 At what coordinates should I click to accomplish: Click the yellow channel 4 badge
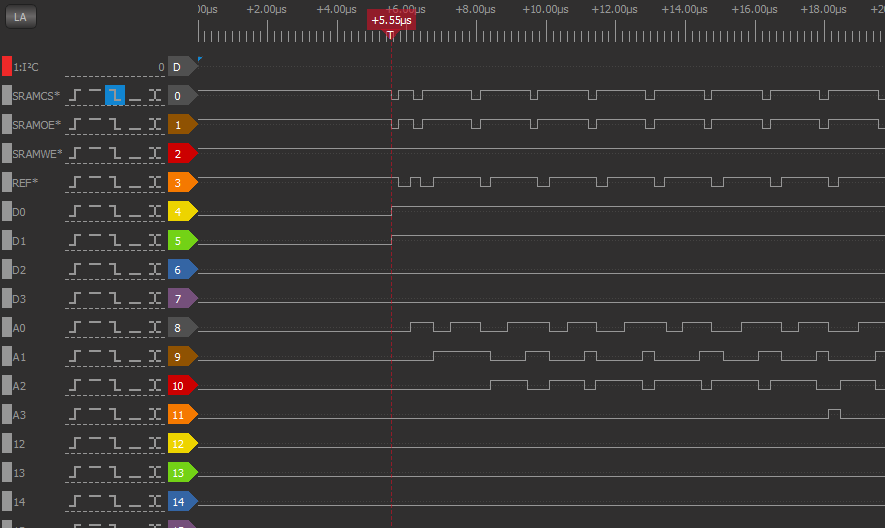click(182, 212)
